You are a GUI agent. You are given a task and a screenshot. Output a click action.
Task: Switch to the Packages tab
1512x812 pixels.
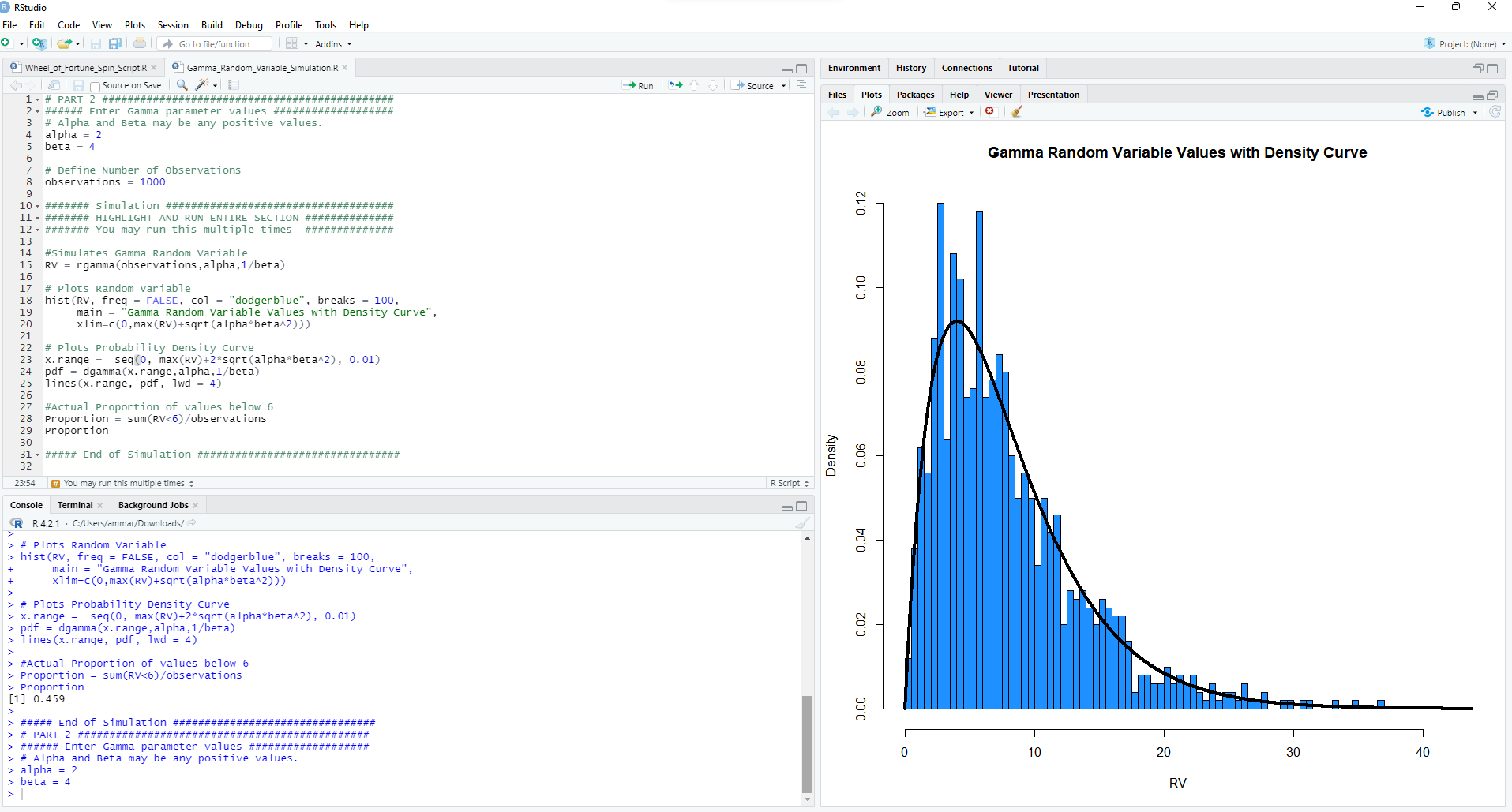coord(915,95)
